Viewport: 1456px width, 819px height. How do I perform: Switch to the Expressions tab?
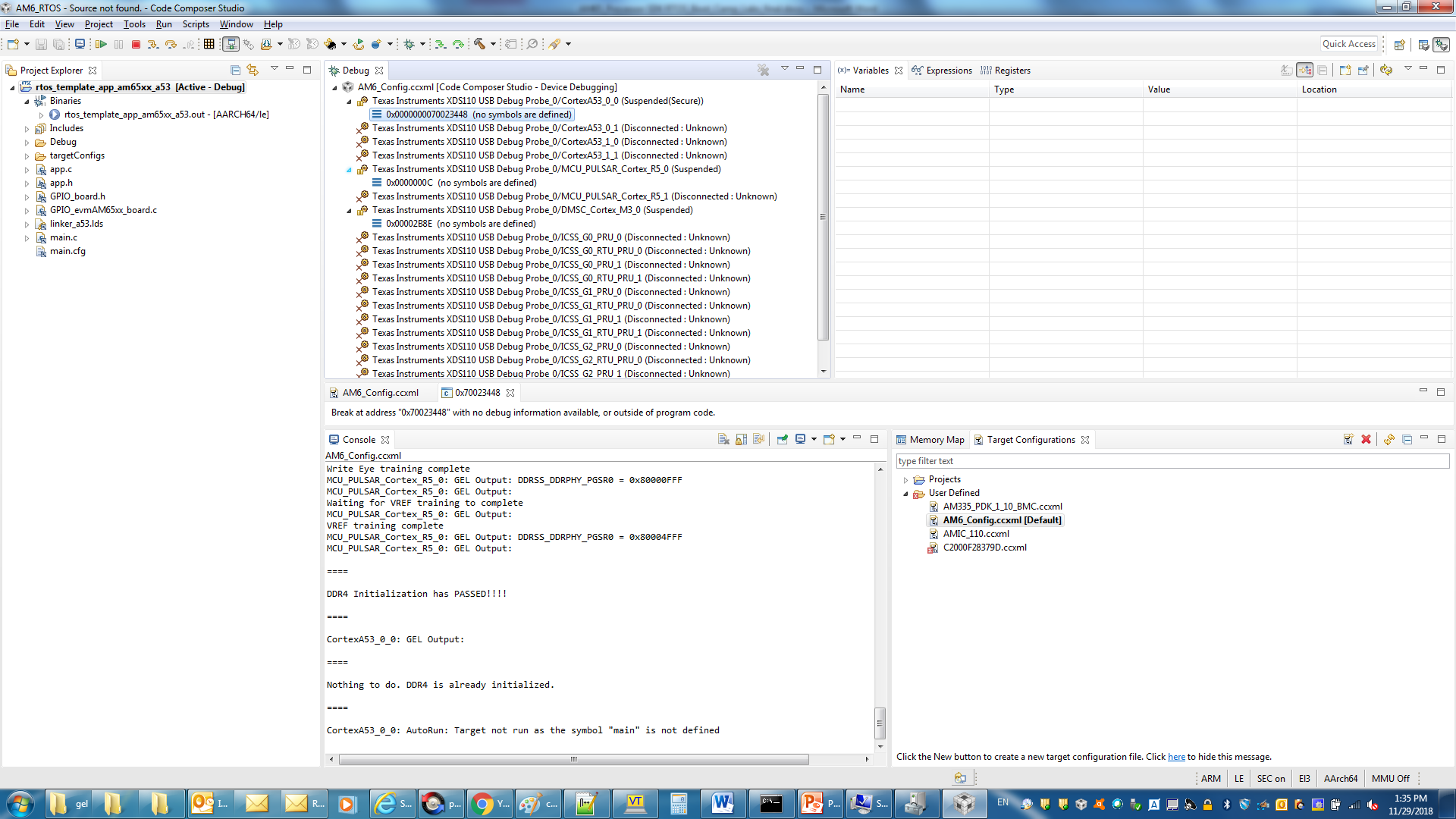pos(942,71)
